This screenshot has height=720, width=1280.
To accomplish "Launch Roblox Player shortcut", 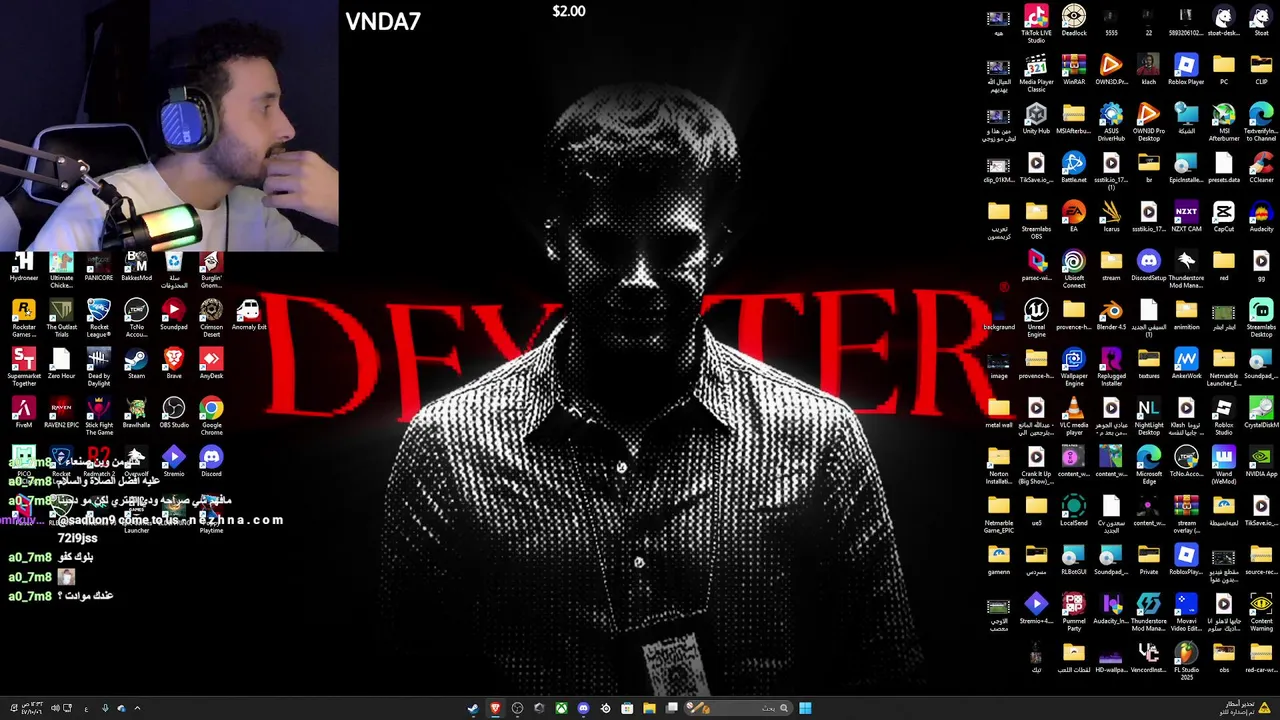I will pos(1186,70).
